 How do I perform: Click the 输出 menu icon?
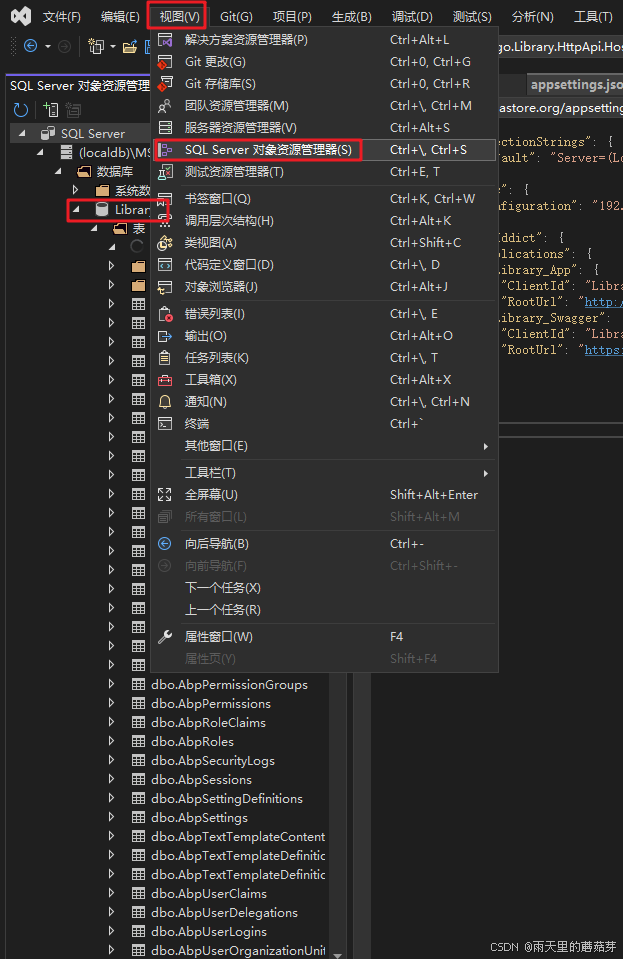click(165, 336)
